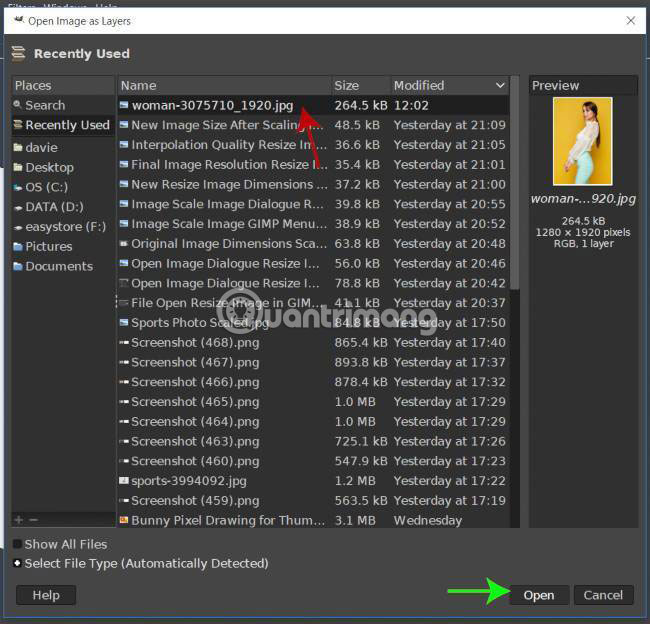Select Open Image Dialogue Resize 78.8 kB row

click(313, 283)
